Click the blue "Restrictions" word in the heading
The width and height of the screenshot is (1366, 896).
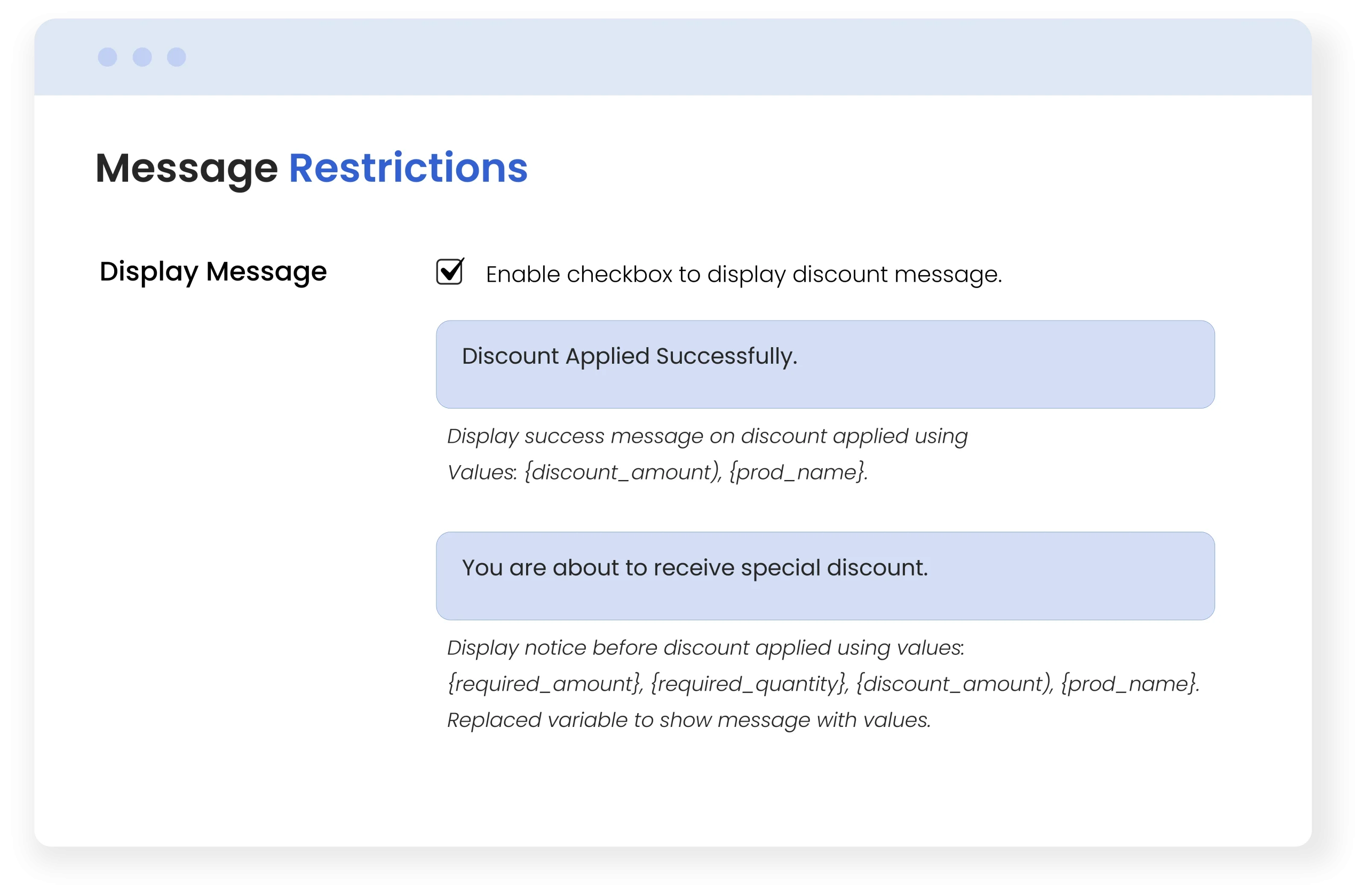408,168
